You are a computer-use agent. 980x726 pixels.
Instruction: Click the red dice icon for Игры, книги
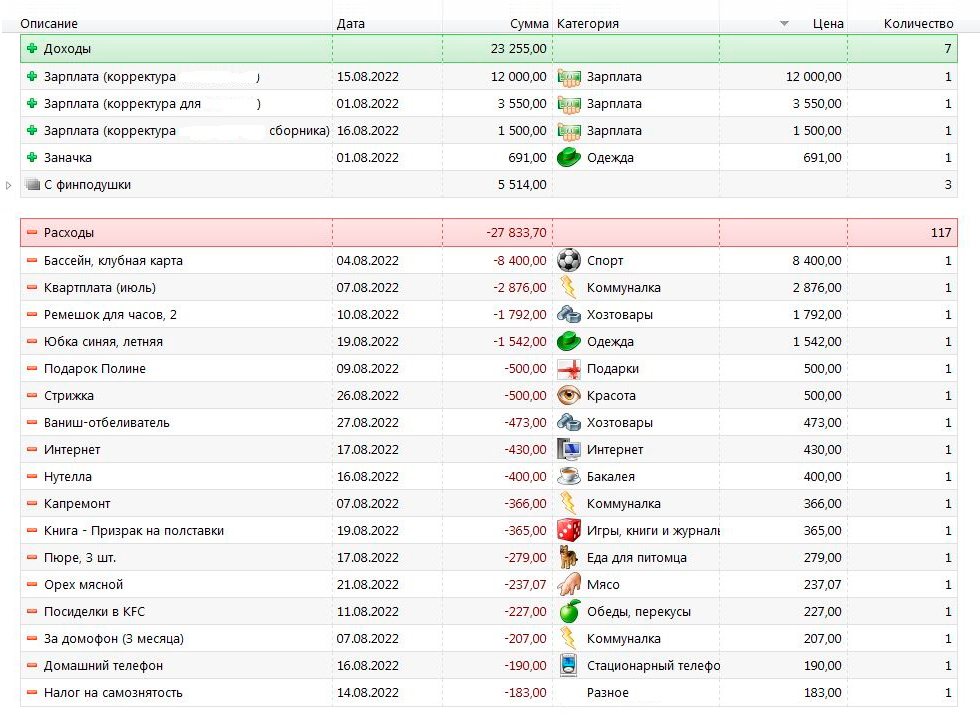569,530
